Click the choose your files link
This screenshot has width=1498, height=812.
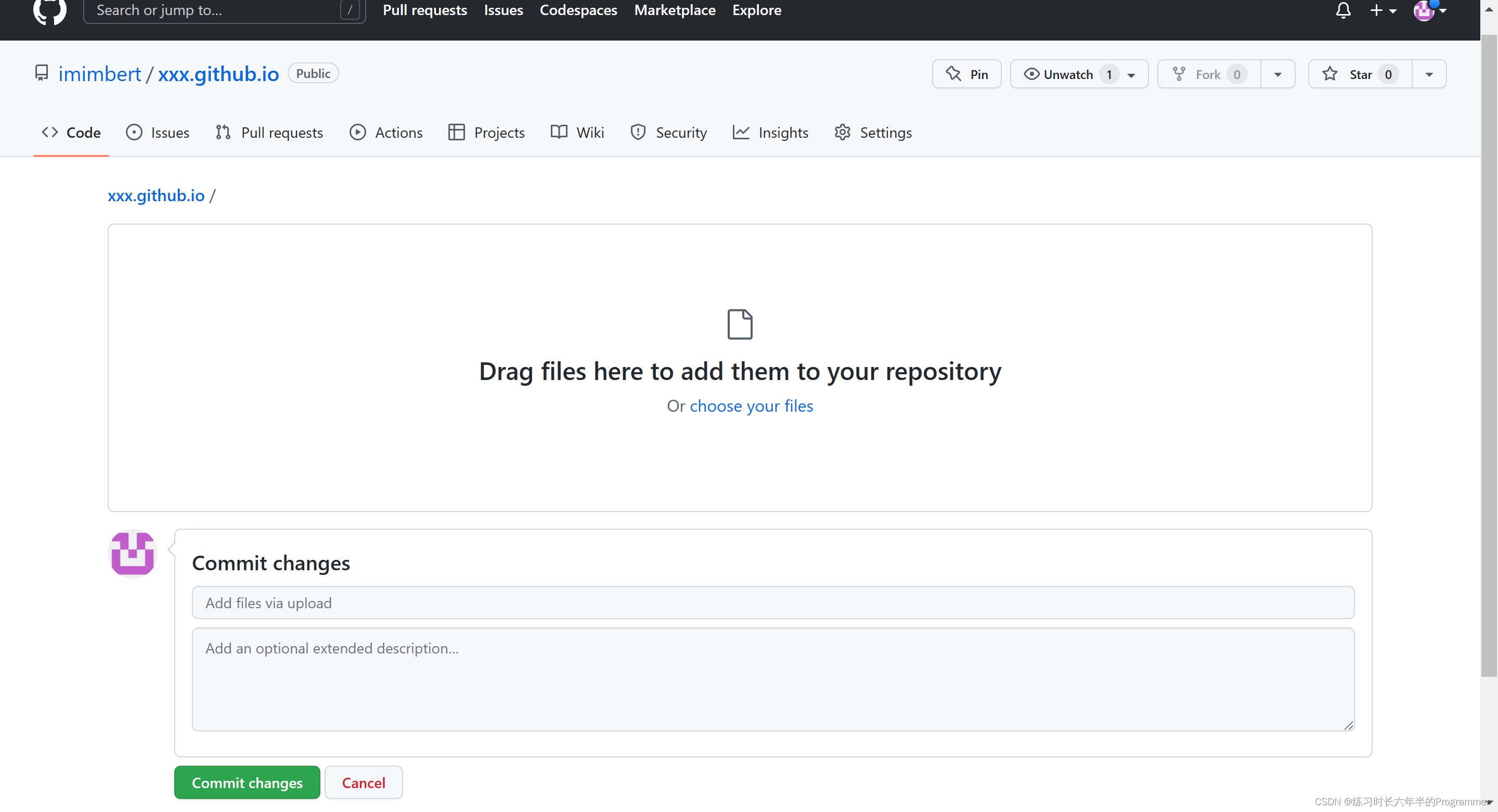[x=751, y=405]
